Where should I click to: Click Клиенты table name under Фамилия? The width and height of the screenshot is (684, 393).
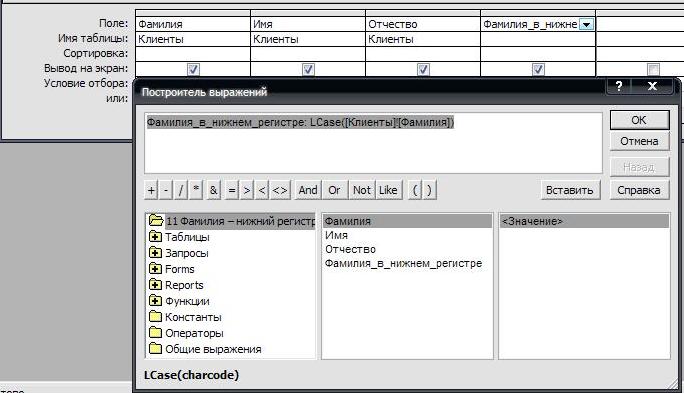(193, 39)
